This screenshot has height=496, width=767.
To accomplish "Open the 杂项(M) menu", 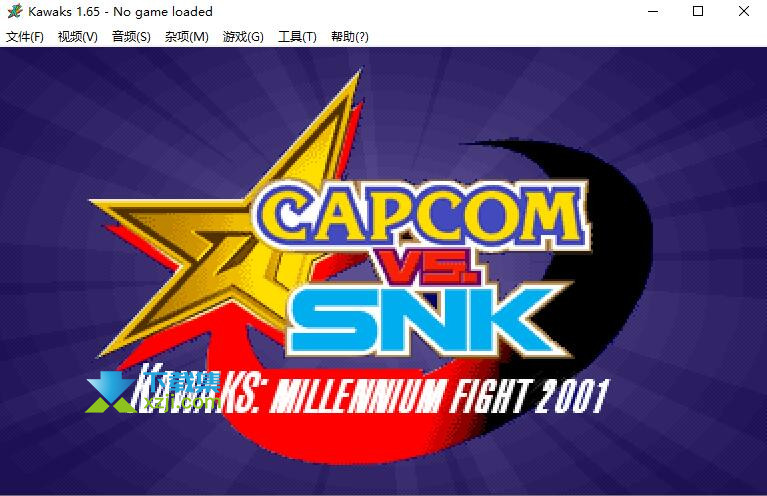I will click(186, 37).
